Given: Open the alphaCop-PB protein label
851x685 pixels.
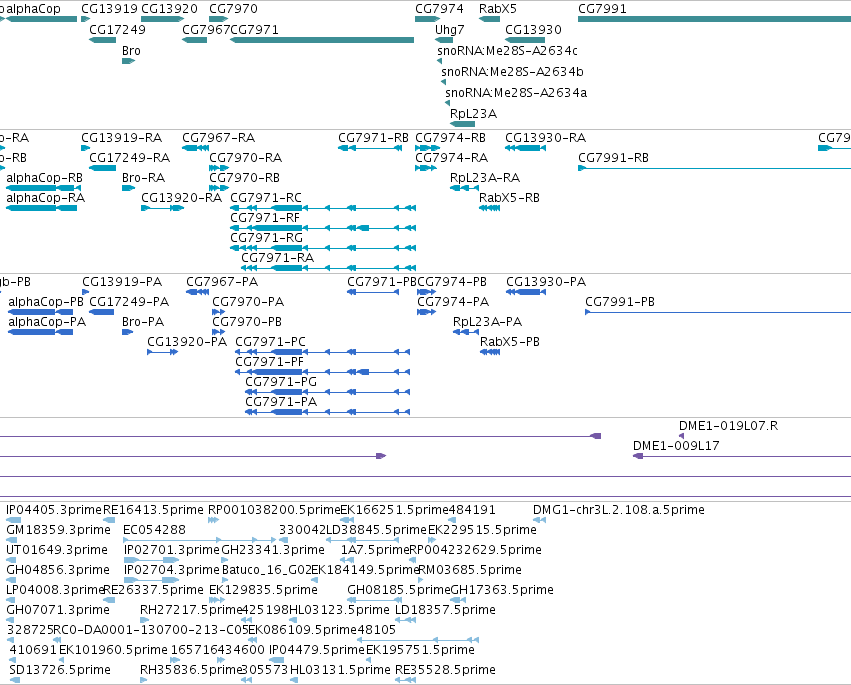Looking at the screenshot, I should coord(46,302).
